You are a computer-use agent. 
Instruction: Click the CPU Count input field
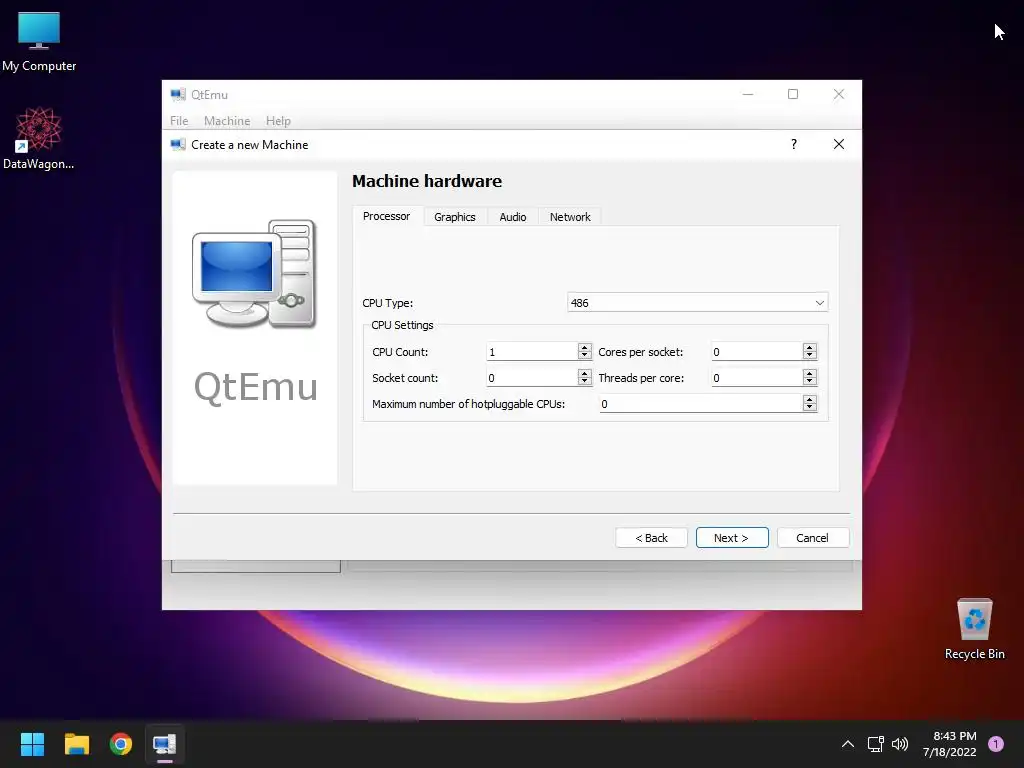532,351
